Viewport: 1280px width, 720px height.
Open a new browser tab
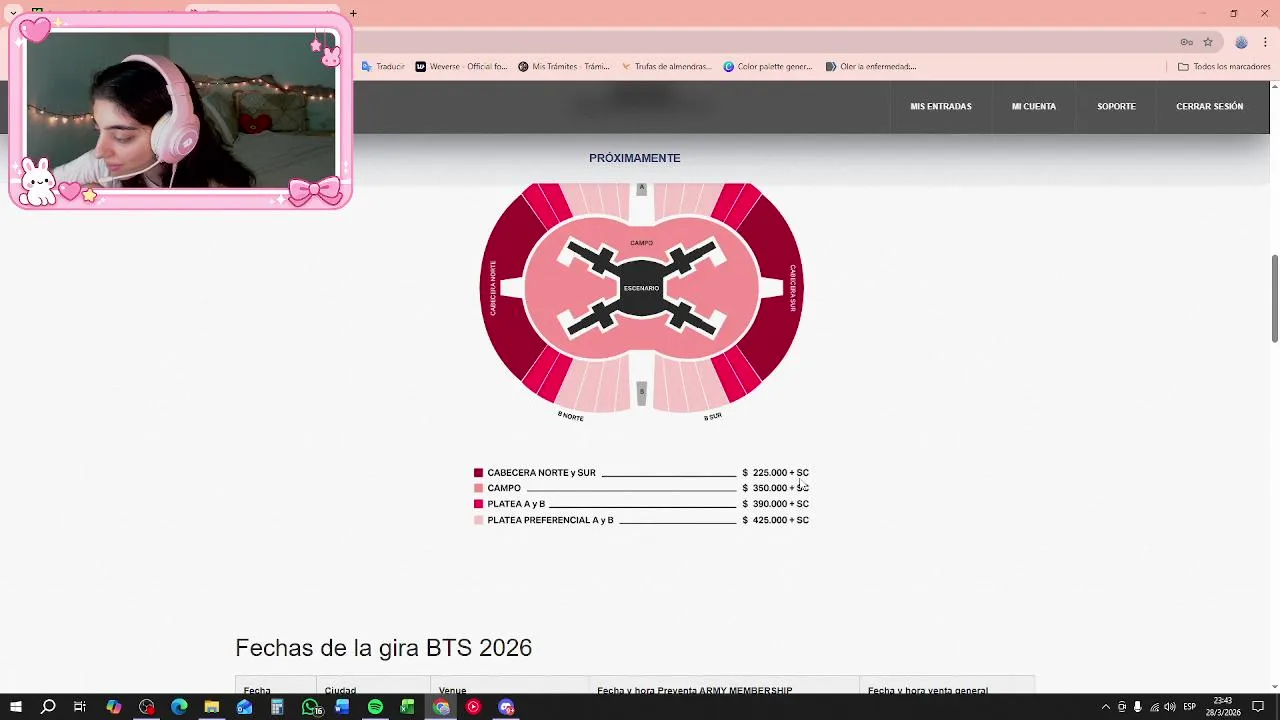pos(353,13)
